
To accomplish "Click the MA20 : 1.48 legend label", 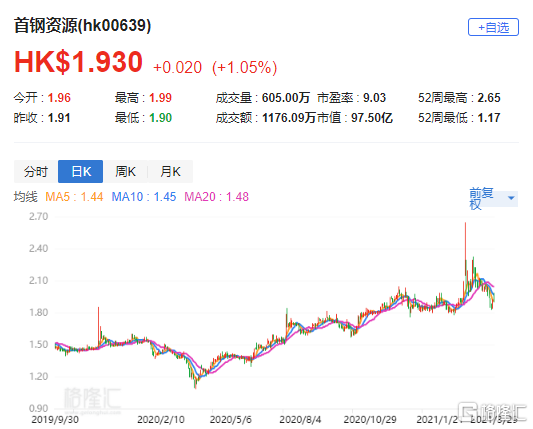I will click(217, 197).
